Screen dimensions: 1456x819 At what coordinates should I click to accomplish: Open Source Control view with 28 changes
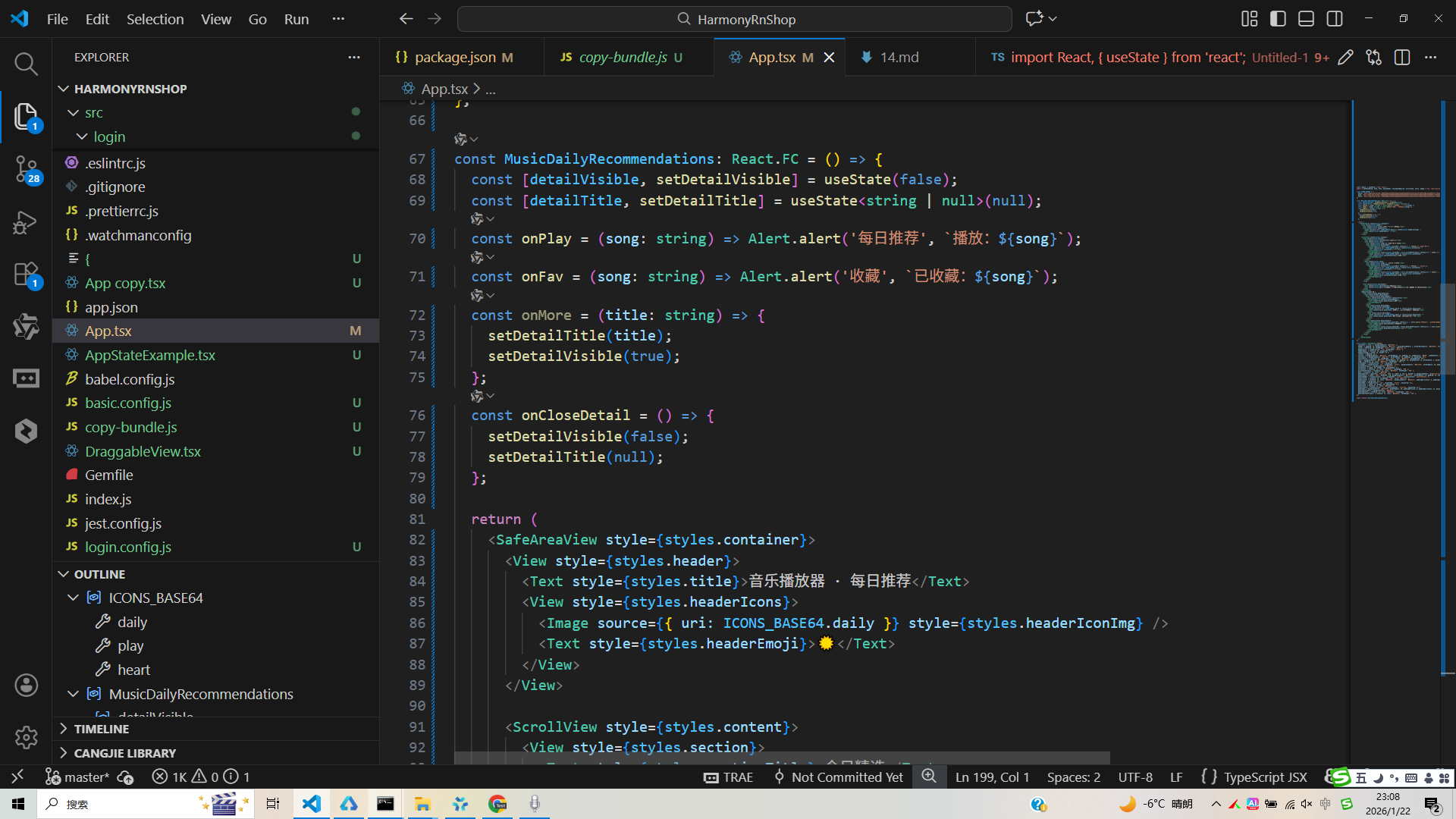click(26, 168)
